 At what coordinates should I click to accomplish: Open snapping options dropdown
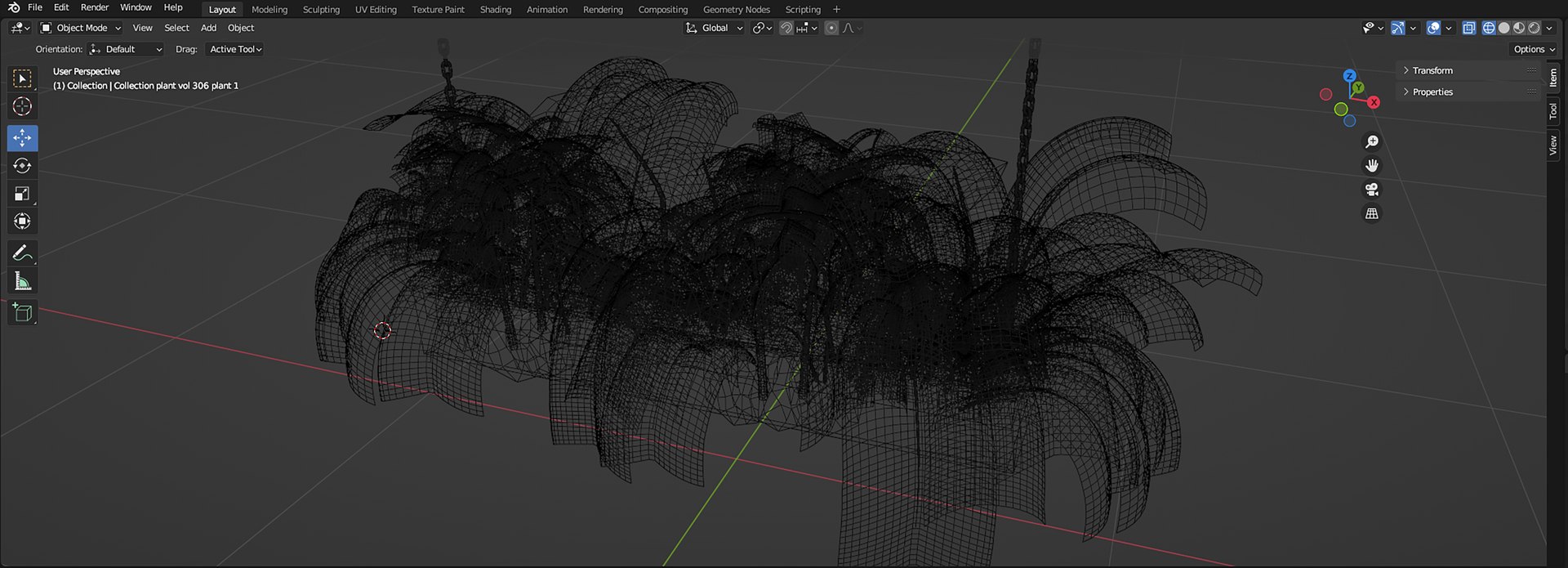click(807, 28)
